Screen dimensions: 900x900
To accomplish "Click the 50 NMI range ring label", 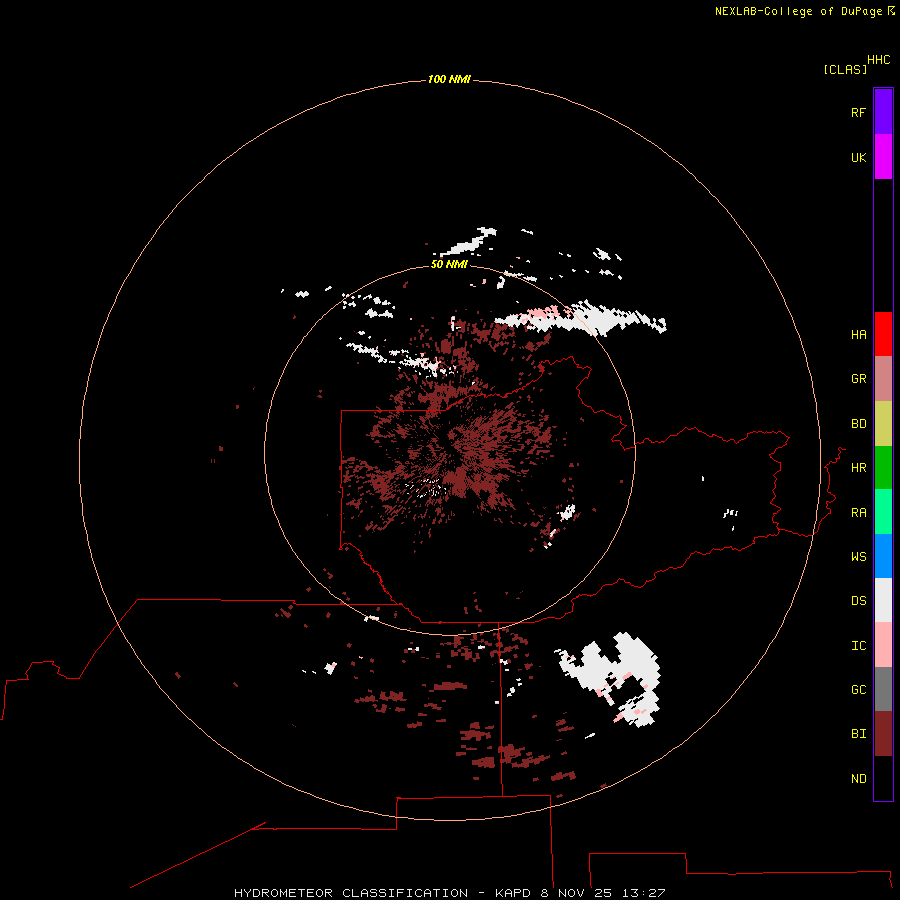I will (449, 264).
